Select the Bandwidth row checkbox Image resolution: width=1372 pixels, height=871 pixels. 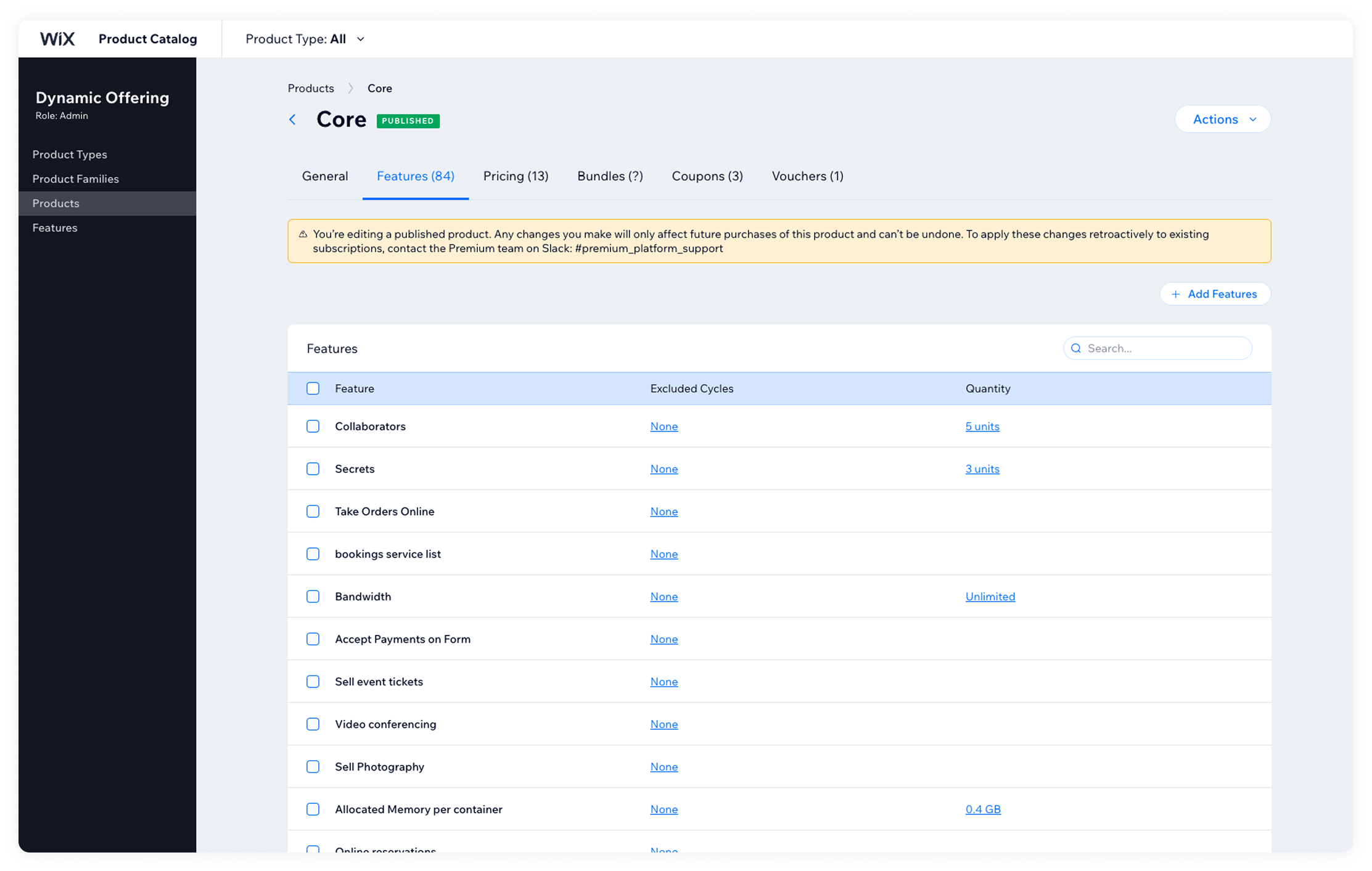click(x=313, y=596)
